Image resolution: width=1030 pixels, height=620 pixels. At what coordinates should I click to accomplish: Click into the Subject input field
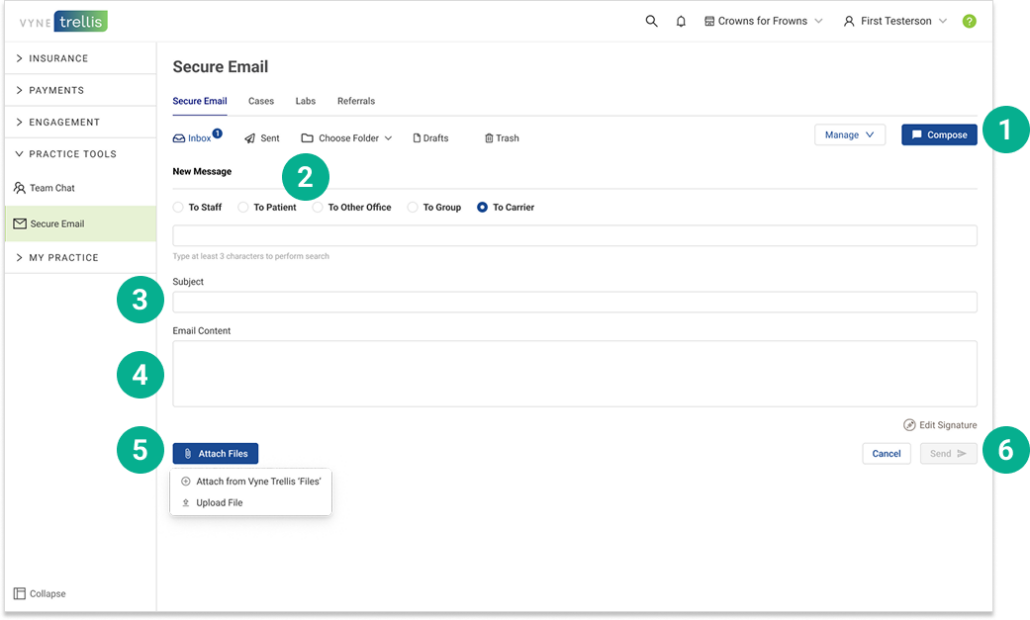point(574,302)
